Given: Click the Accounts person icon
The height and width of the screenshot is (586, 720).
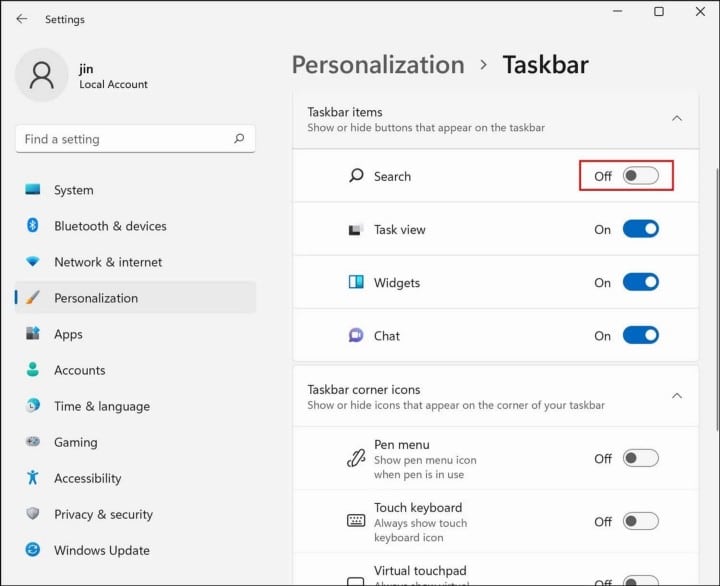Looking at the screenshot, I should (33, 369).
